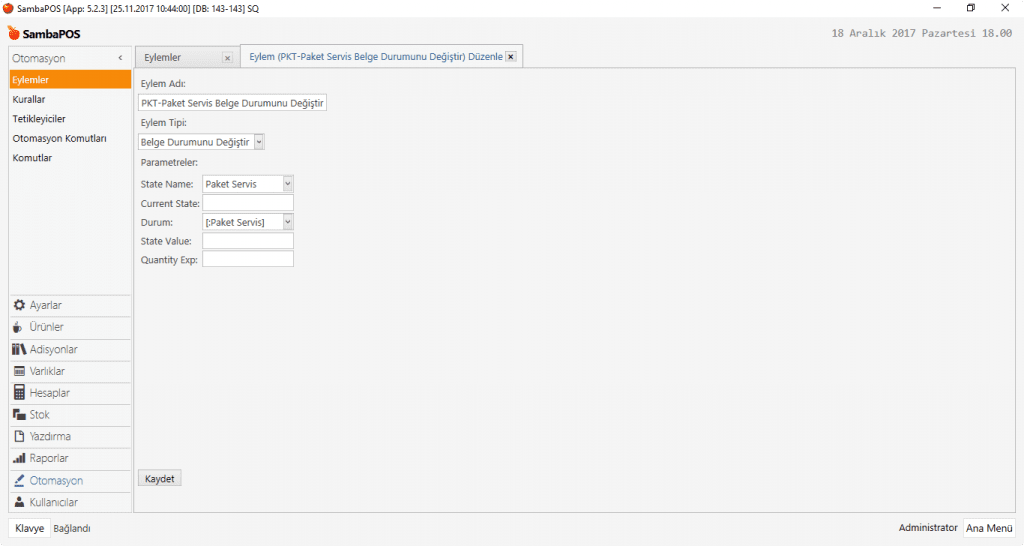
Task: Open Kullanıcılar via the person icon
Action: coord(19,502)
